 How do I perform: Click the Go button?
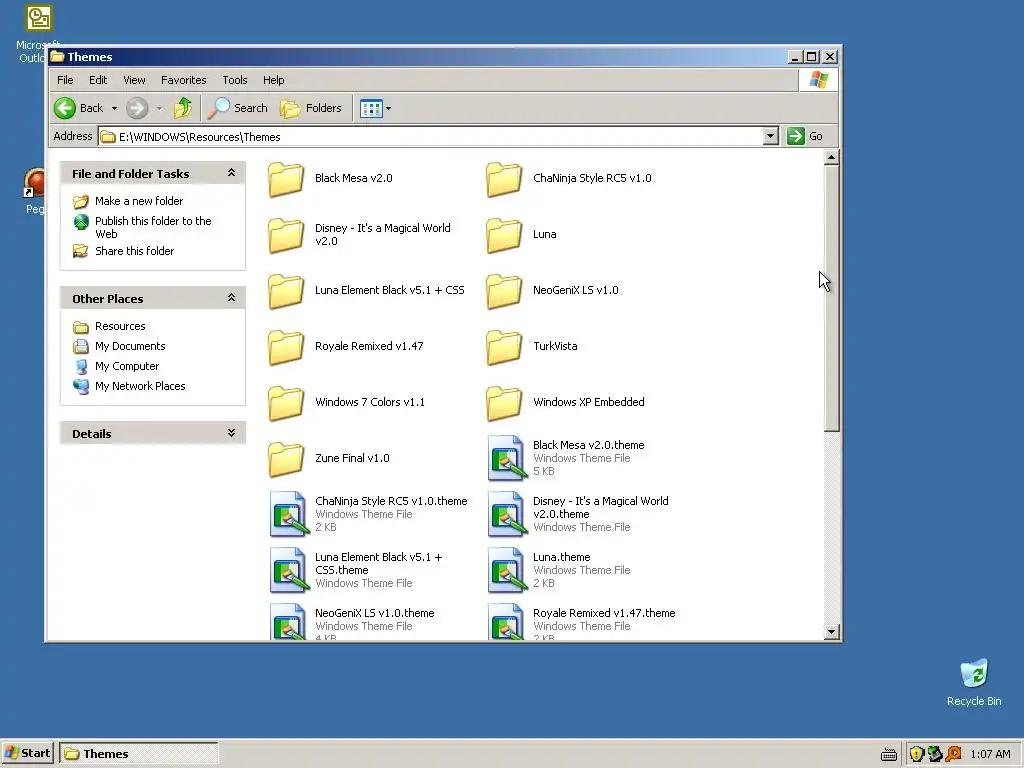(805, 136)
